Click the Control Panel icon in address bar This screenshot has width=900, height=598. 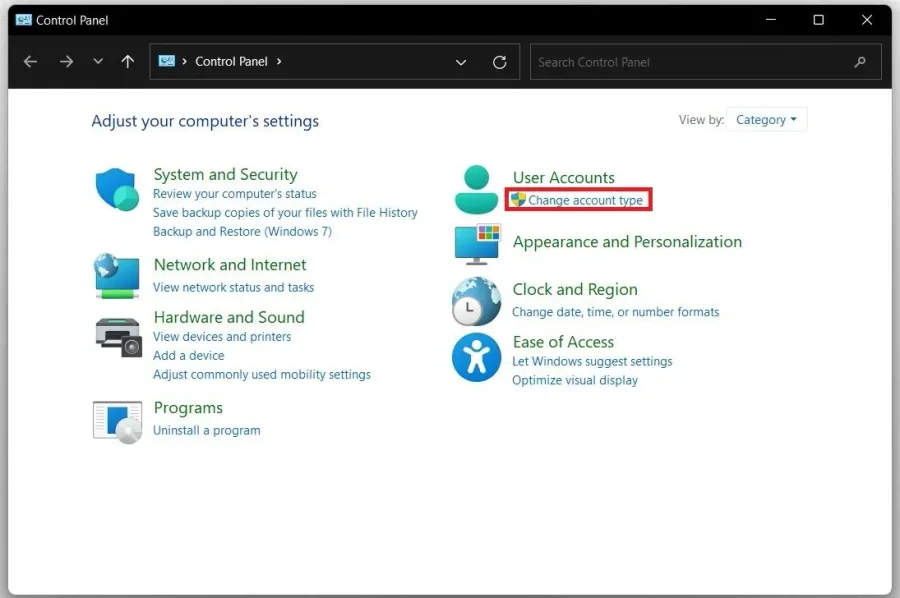tap(166, 61)
